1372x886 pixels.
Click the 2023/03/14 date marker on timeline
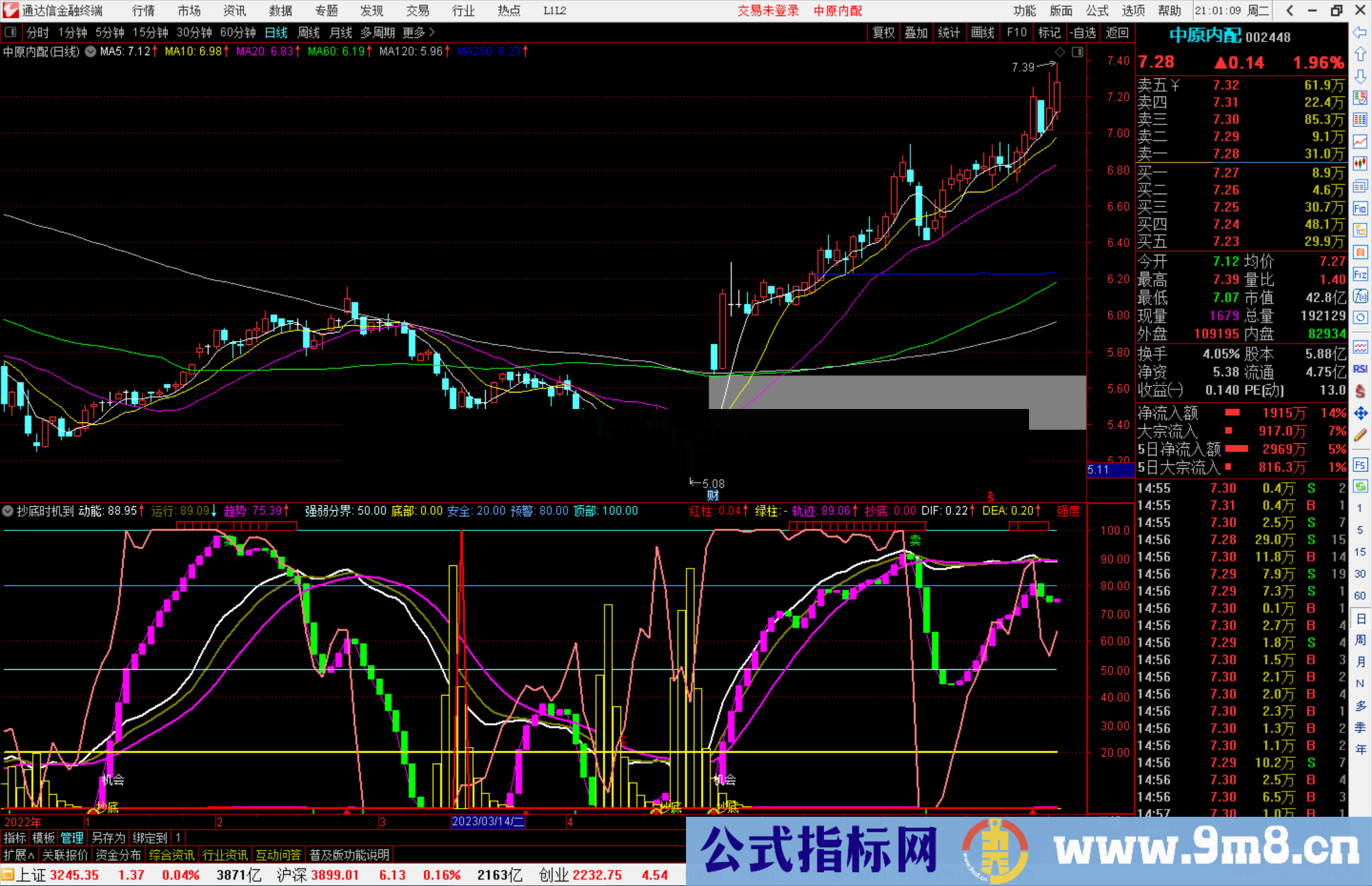(x=488, y=821)
